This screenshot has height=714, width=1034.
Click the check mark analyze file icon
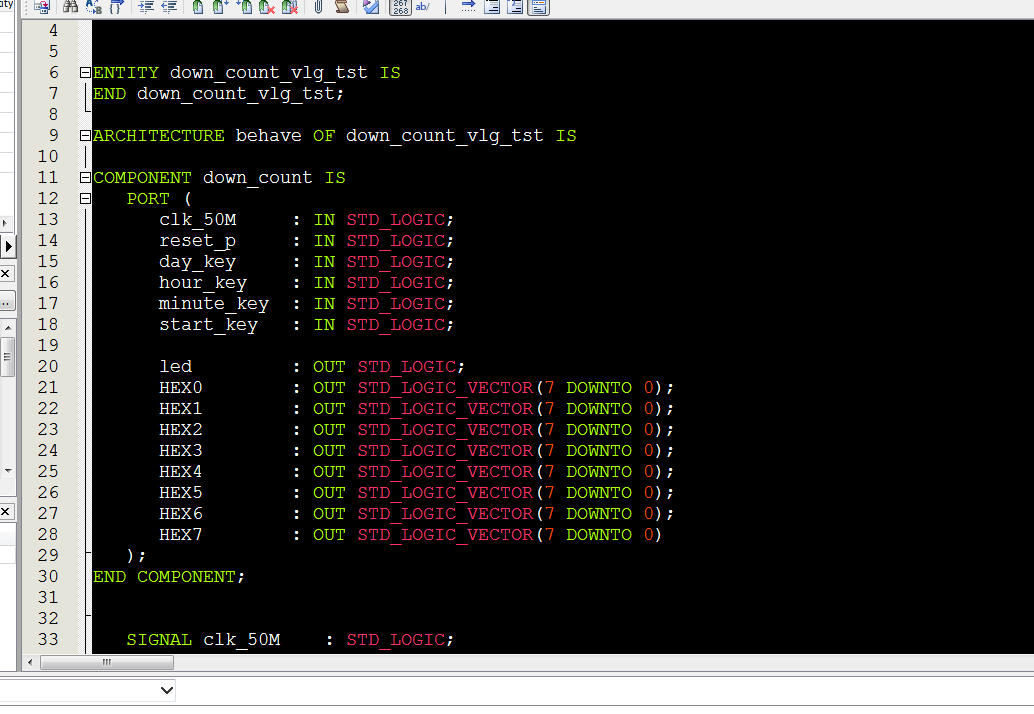[x=371, y=7]
